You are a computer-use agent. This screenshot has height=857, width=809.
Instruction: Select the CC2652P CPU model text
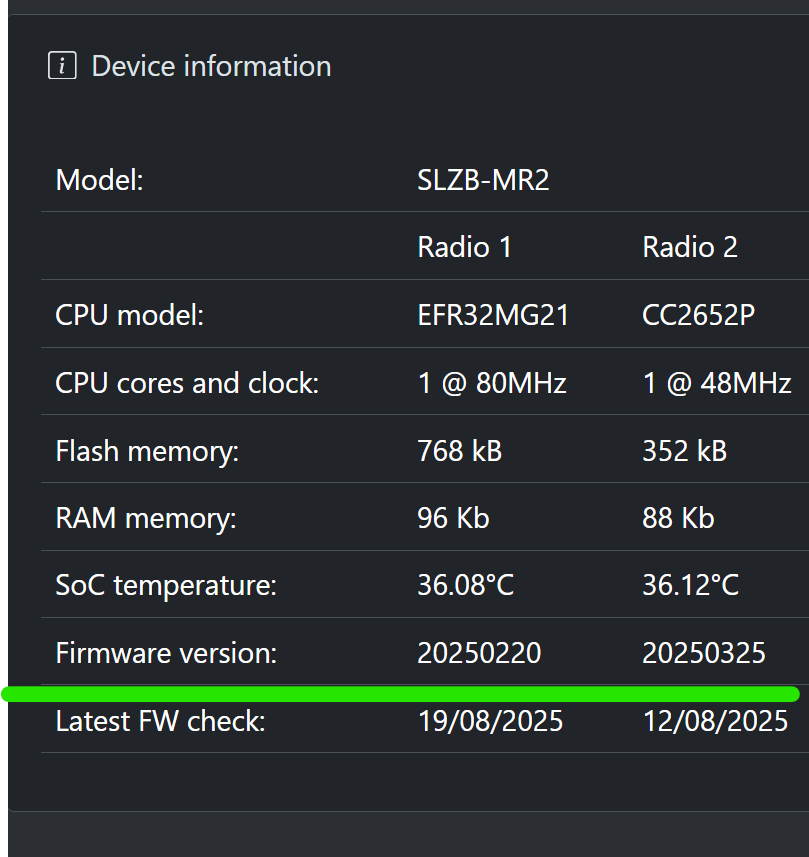pyautogui.click(x=699, y=315)
